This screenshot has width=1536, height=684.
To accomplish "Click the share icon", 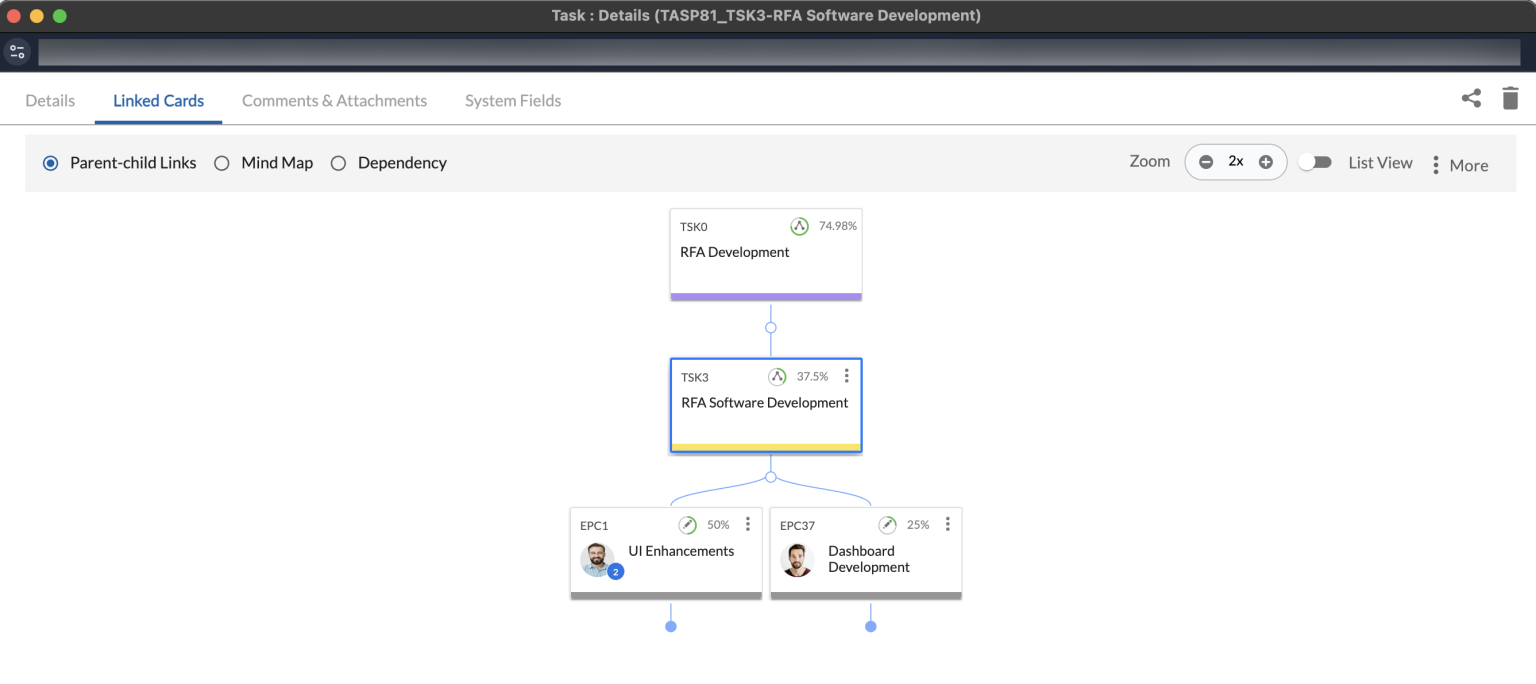I will pyautogui.click(x=1471, y=98).
